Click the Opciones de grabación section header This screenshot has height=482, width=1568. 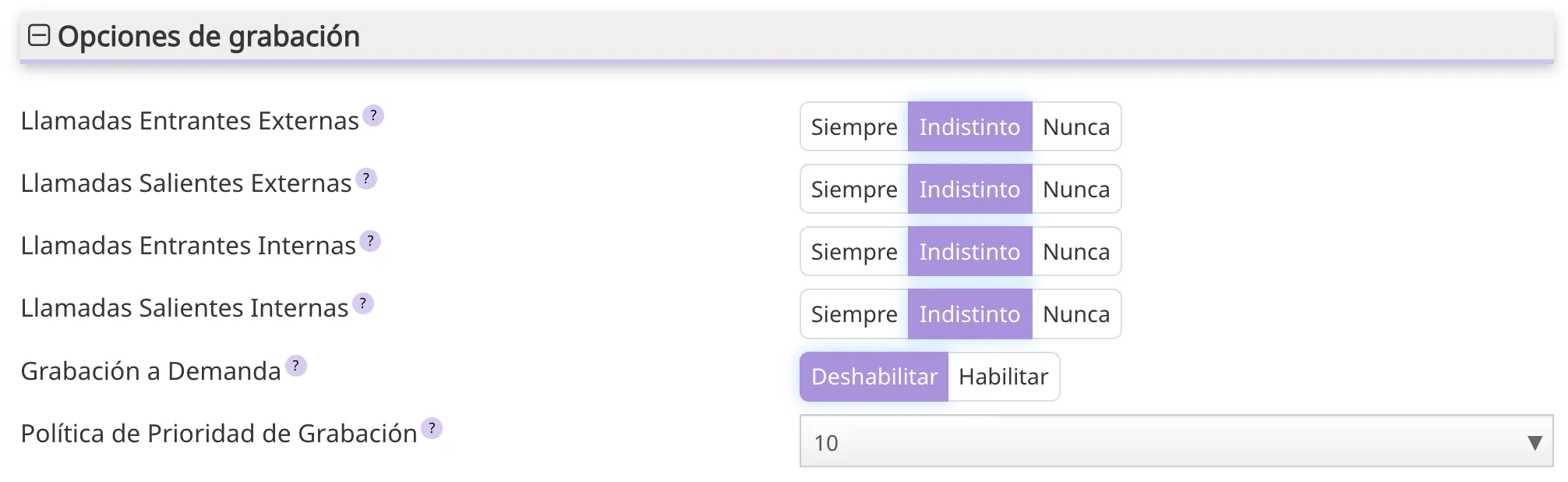pos(210,34)
